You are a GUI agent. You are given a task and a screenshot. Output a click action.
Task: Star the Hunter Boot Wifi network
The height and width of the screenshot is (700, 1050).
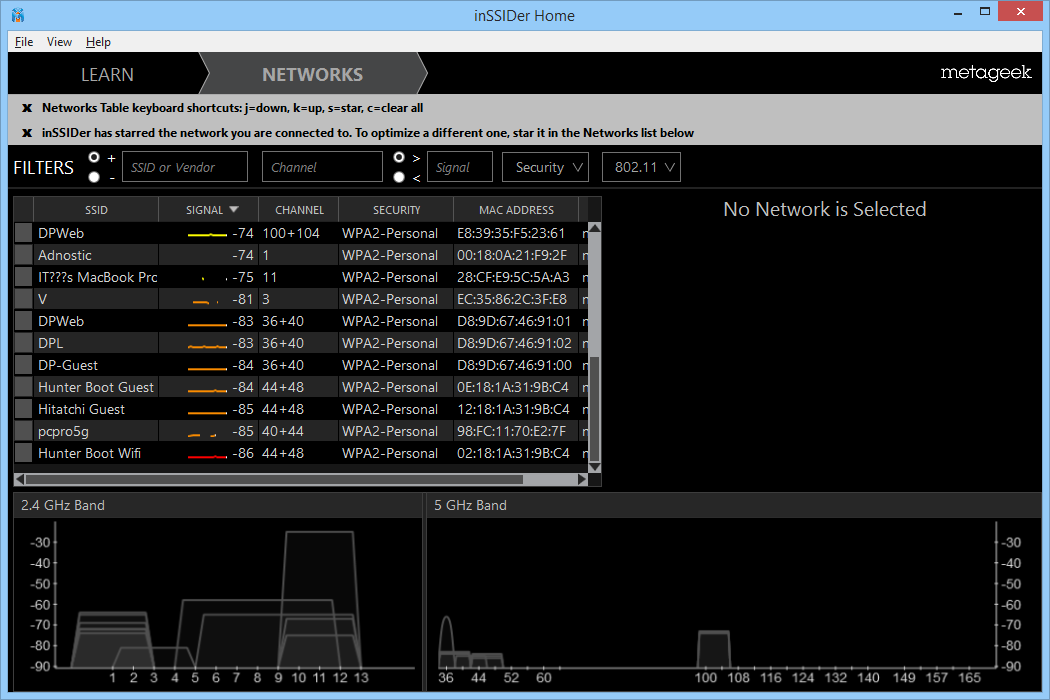(23, 453)
